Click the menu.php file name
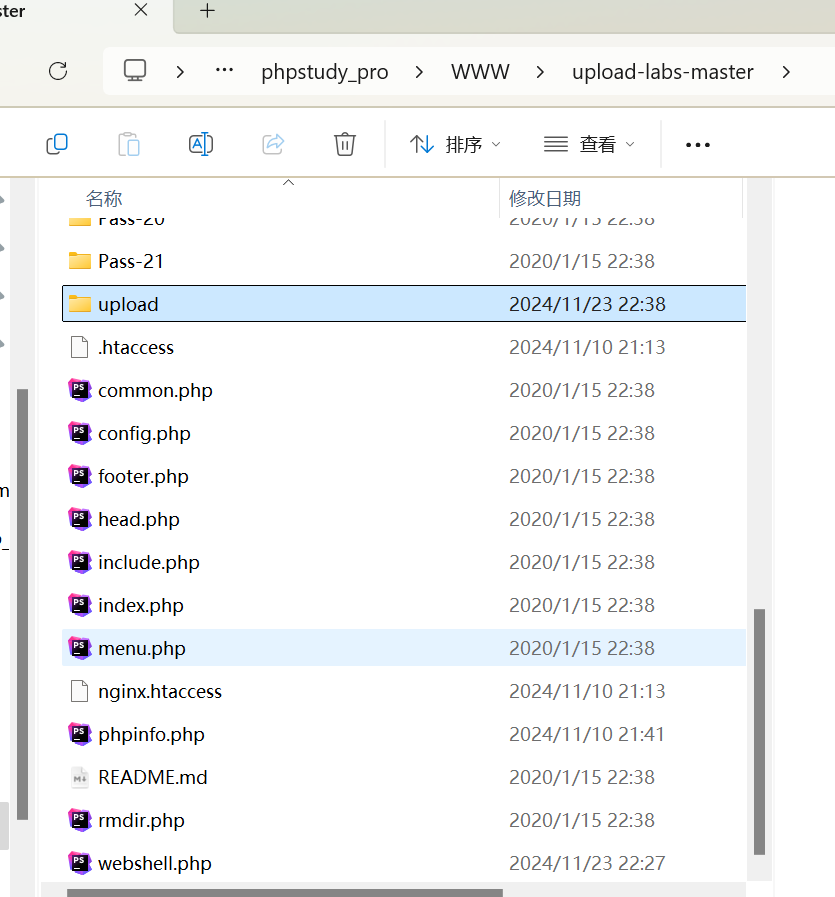This screenshot has height=897, width=835. point(141,649)
